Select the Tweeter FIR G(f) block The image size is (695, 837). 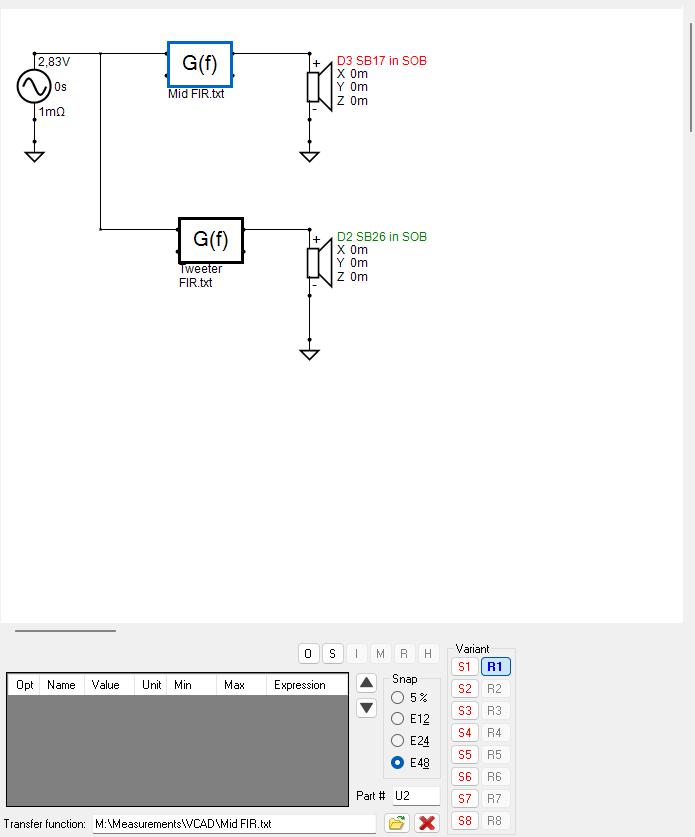point(211,240)
